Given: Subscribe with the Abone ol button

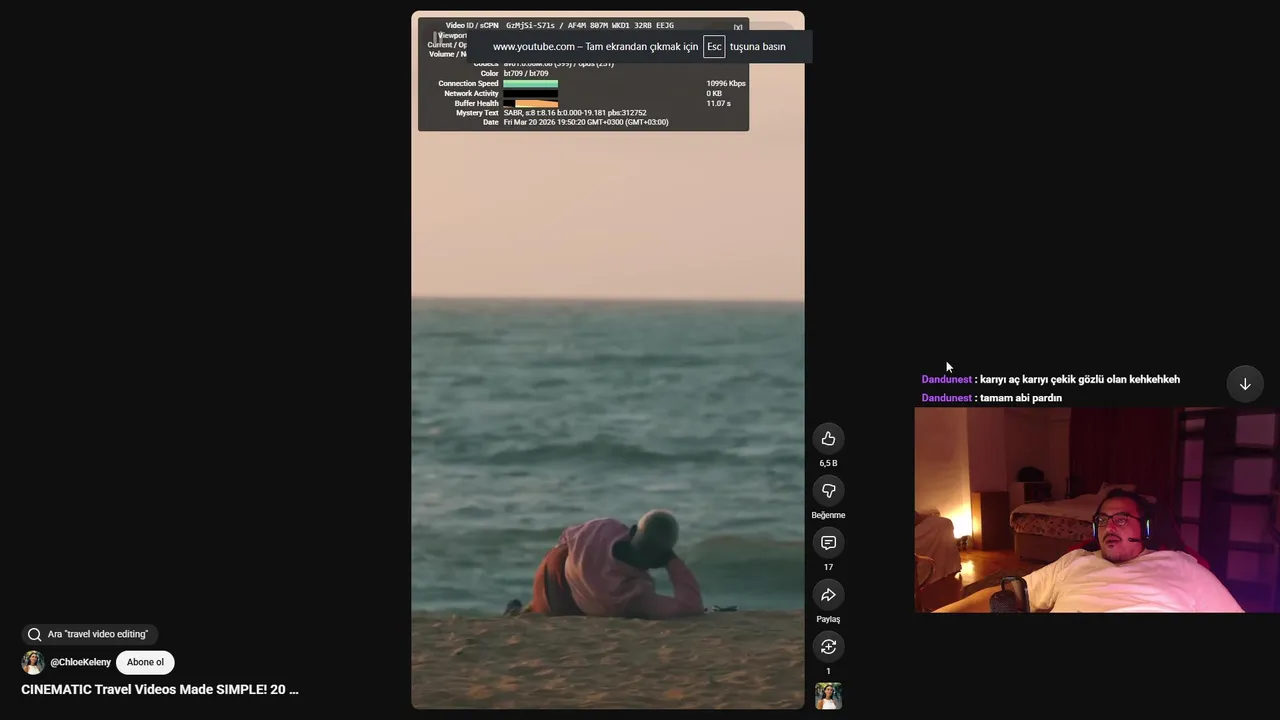Looking at the screenshot, I should point(145,662).
